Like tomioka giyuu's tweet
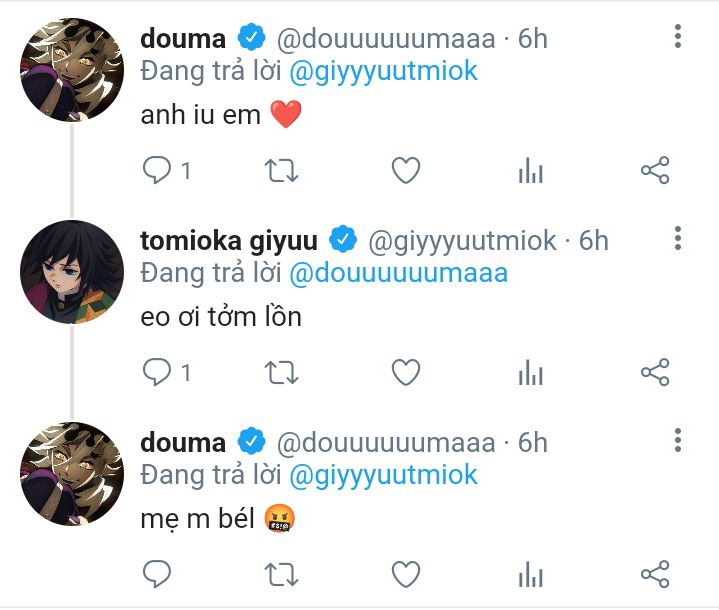This screenshot has height=610, width=719. pyautogui.click(x=405, y=373)
